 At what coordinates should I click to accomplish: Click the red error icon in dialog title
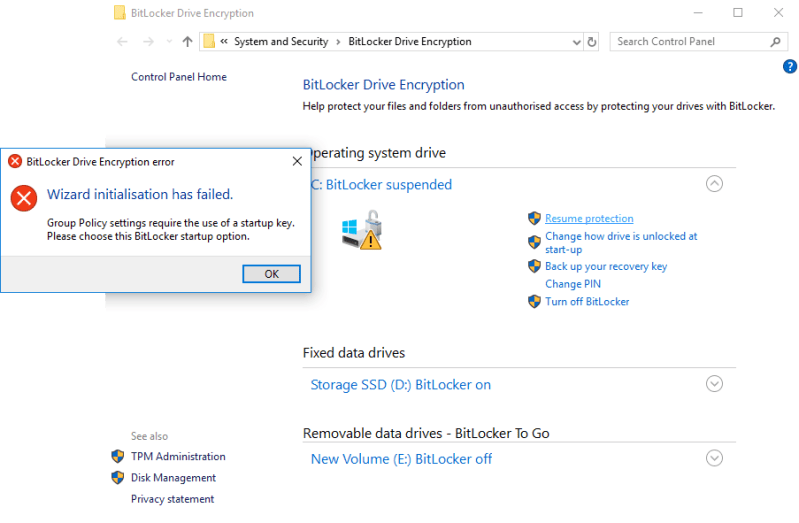coord(15,162)
